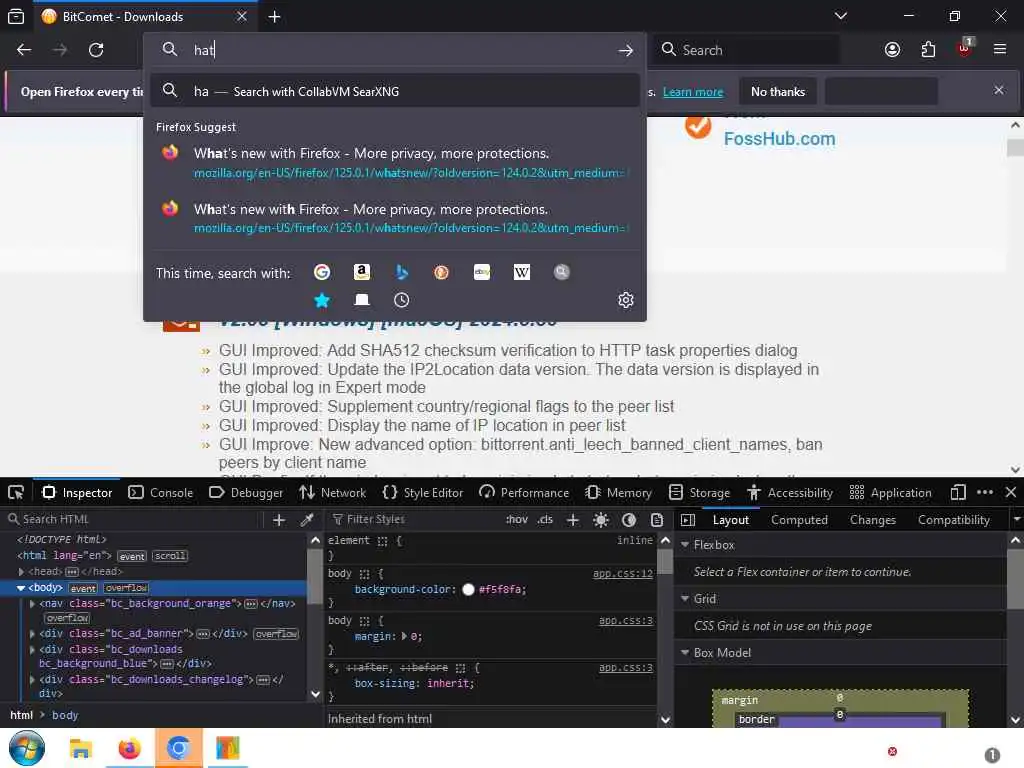Viewport: 1024px width, 768px height.
Task: Create a new node in Inspector
Action: point(279,520)
